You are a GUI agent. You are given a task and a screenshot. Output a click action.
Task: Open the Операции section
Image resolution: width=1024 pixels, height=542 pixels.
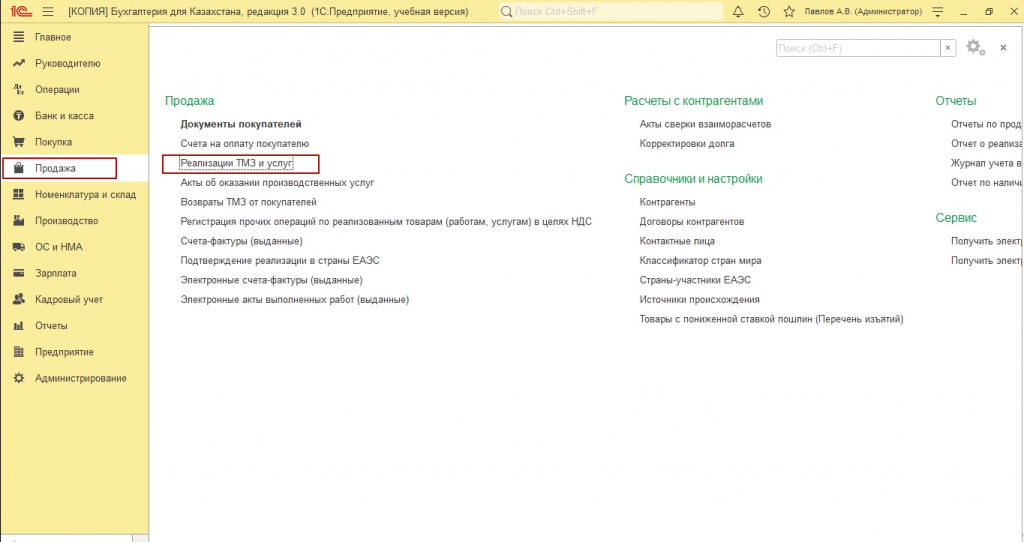pos(74,89)
